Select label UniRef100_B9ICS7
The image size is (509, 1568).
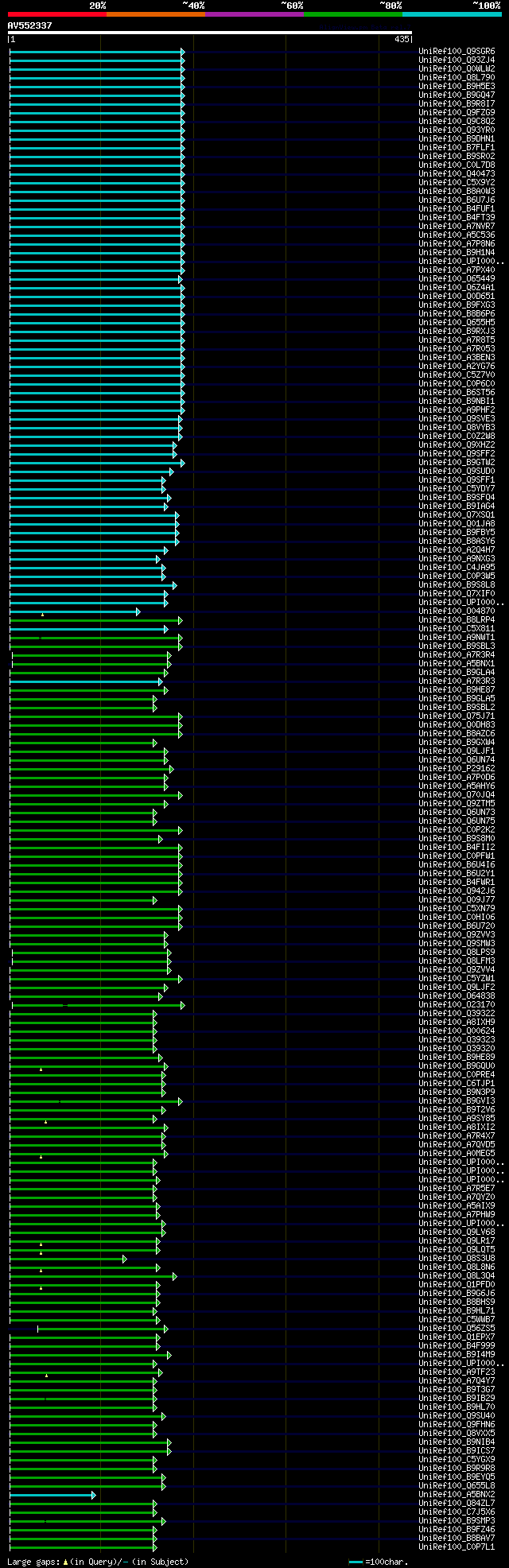pos(457,1450)
